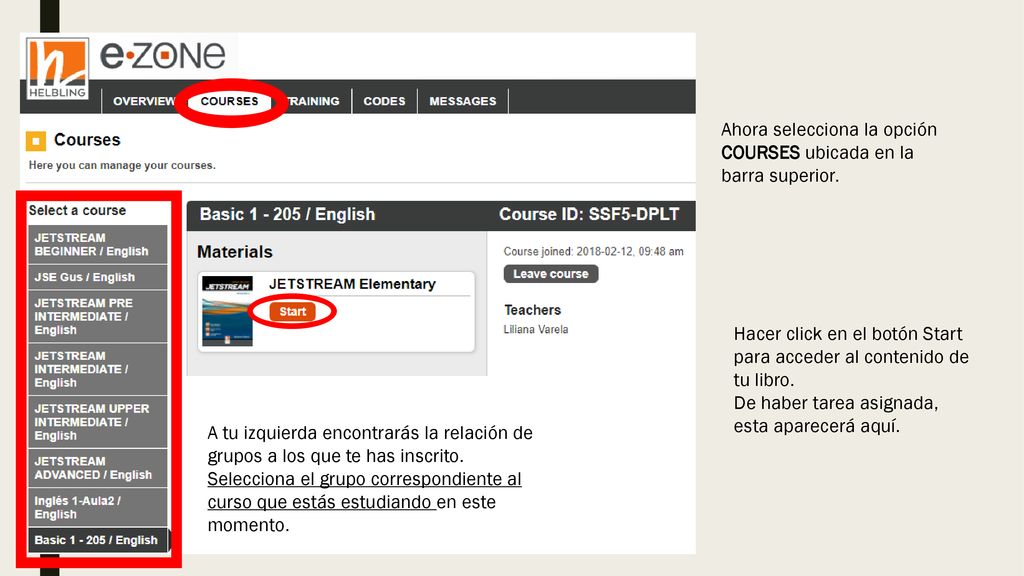Click the Course joined date text

[594, 251]
